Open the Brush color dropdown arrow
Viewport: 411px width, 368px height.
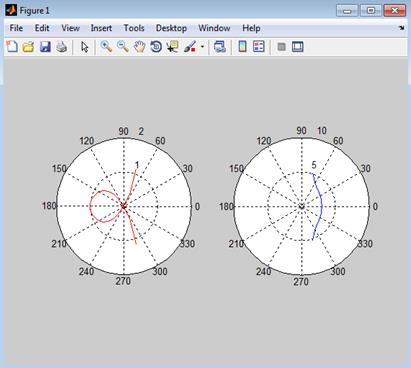pyautogui.click(x=202, y=47)
